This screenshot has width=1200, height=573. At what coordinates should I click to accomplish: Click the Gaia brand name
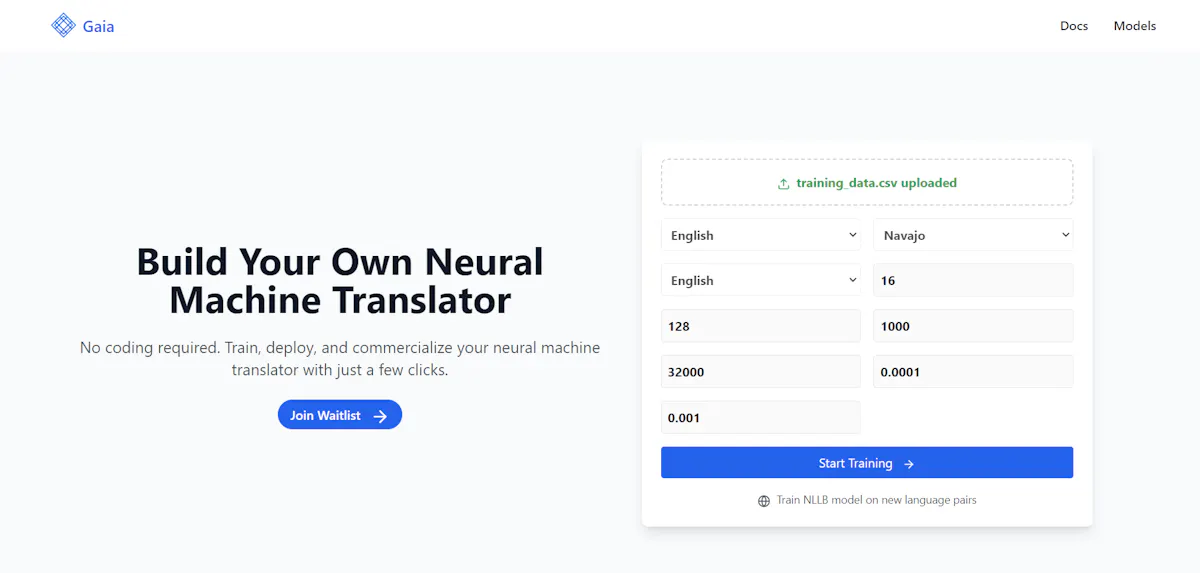coord(98,26)
